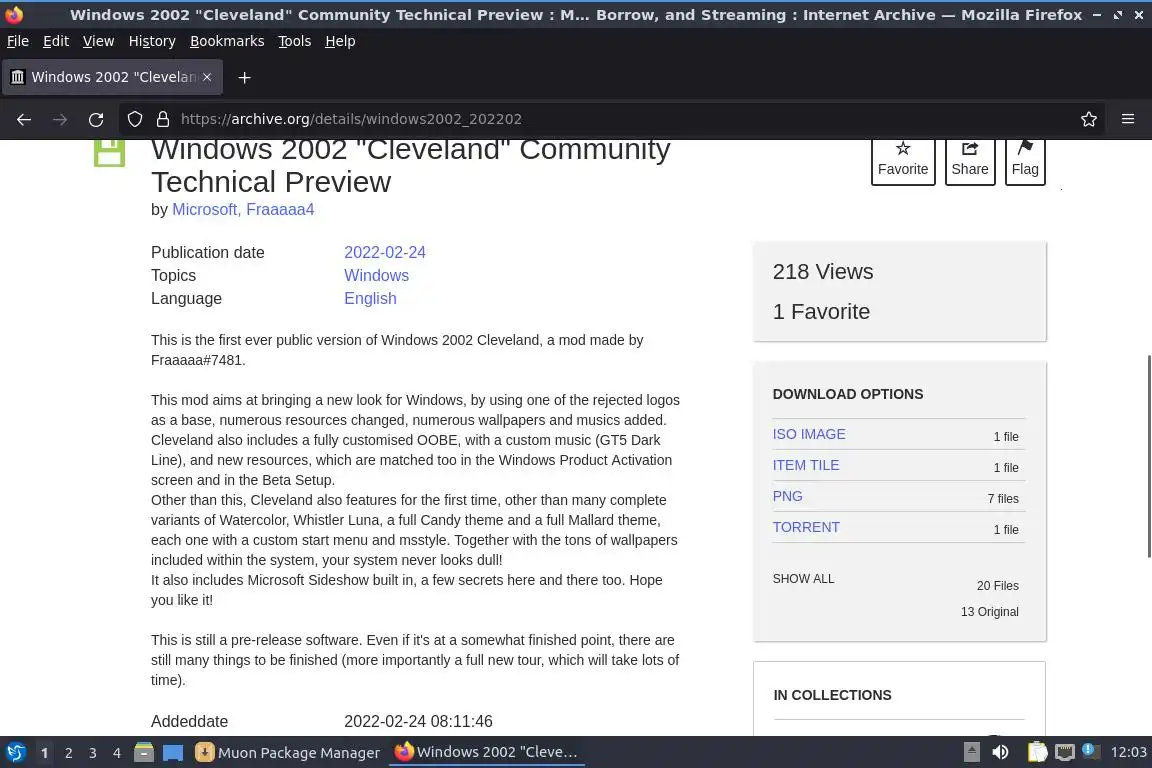Select the Windows 2002 Cleveland browser tab
This screenshot has height=768, width=1152.
tap(112, 77)
